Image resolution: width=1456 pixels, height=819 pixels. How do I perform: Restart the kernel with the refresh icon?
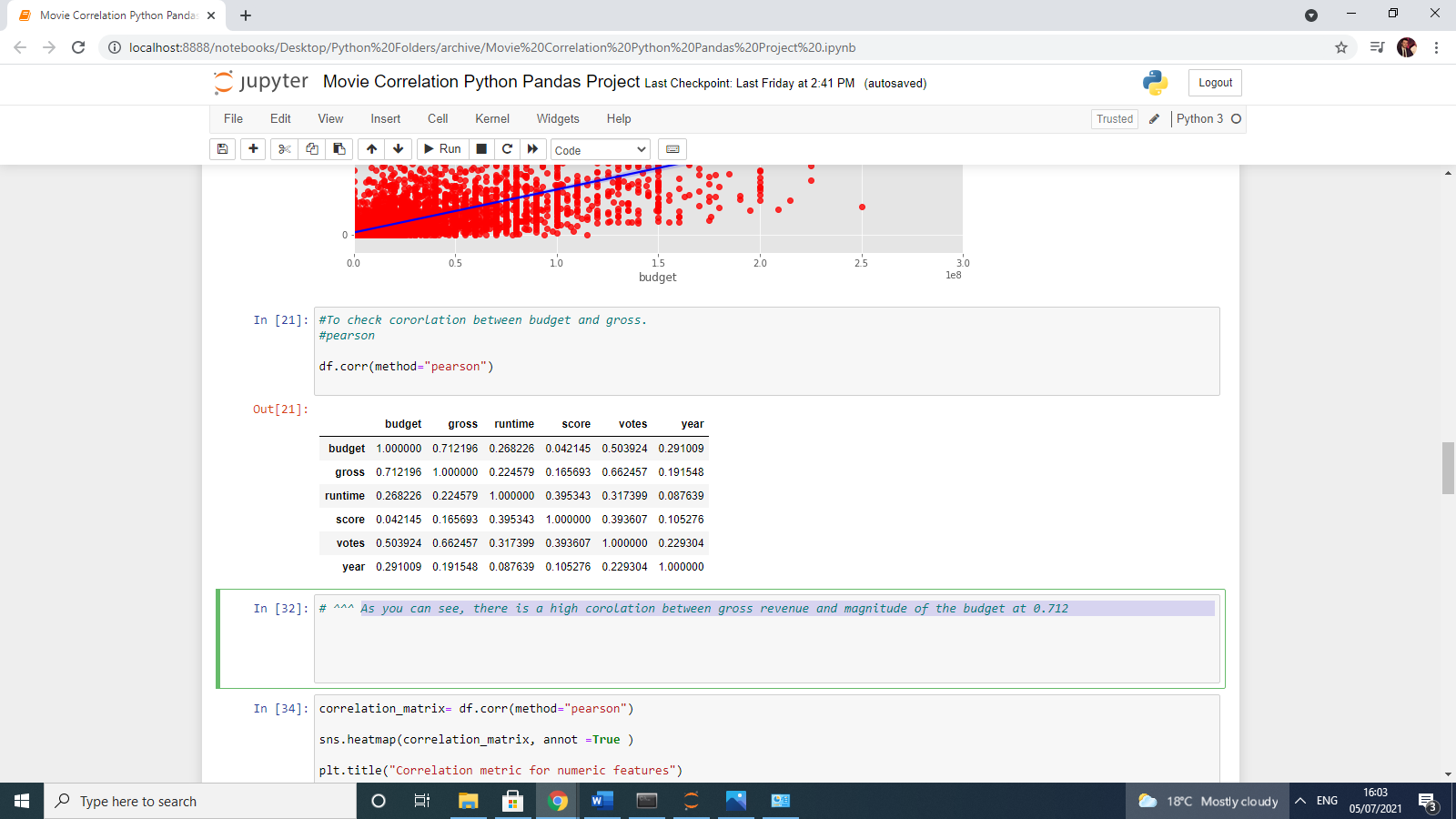tap(507, 148)
